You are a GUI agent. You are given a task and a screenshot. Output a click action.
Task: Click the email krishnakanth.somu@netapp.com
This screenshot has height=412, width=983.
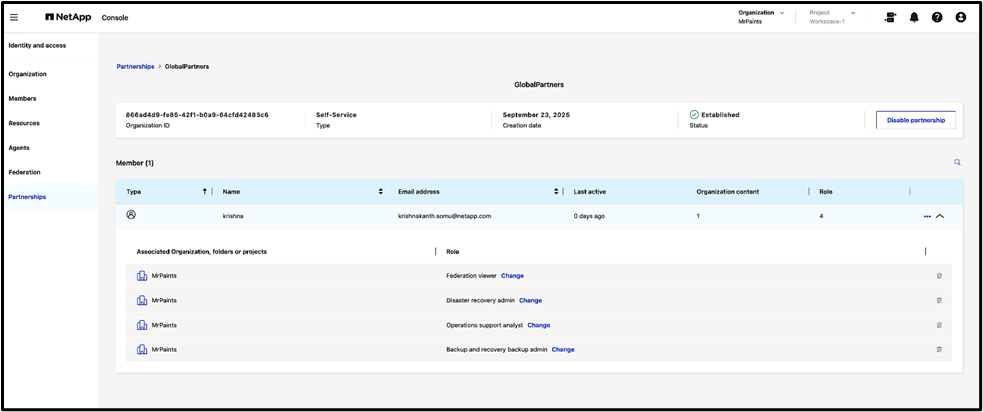click(444, 216)
